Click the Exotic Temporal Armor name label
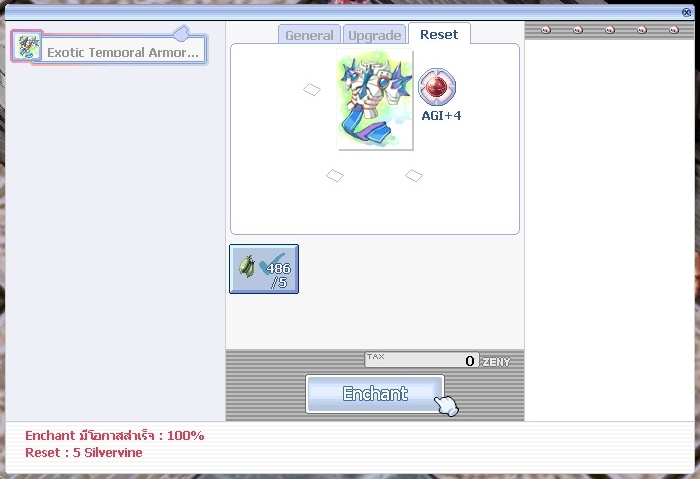 pyautogui.click(x=122, y=52)
